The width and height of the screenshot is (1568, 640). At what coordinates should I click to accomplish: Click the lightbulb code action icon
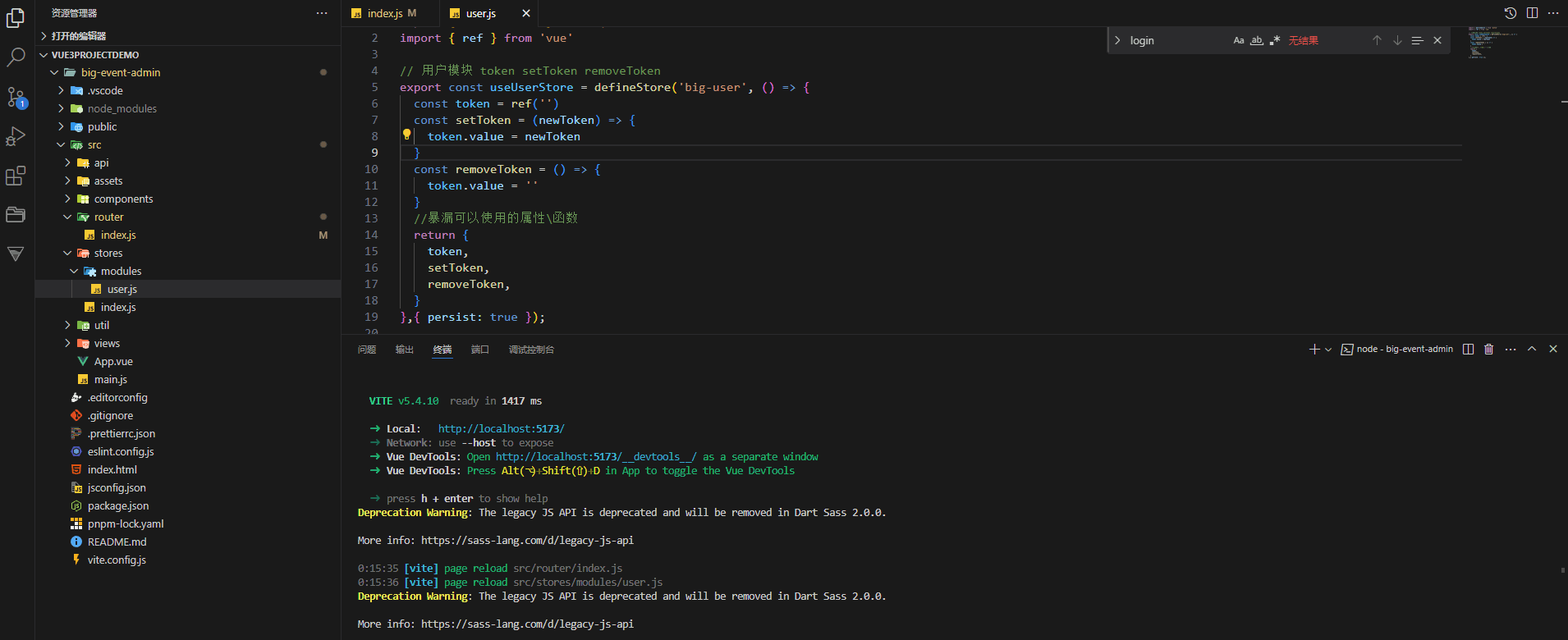406,135
